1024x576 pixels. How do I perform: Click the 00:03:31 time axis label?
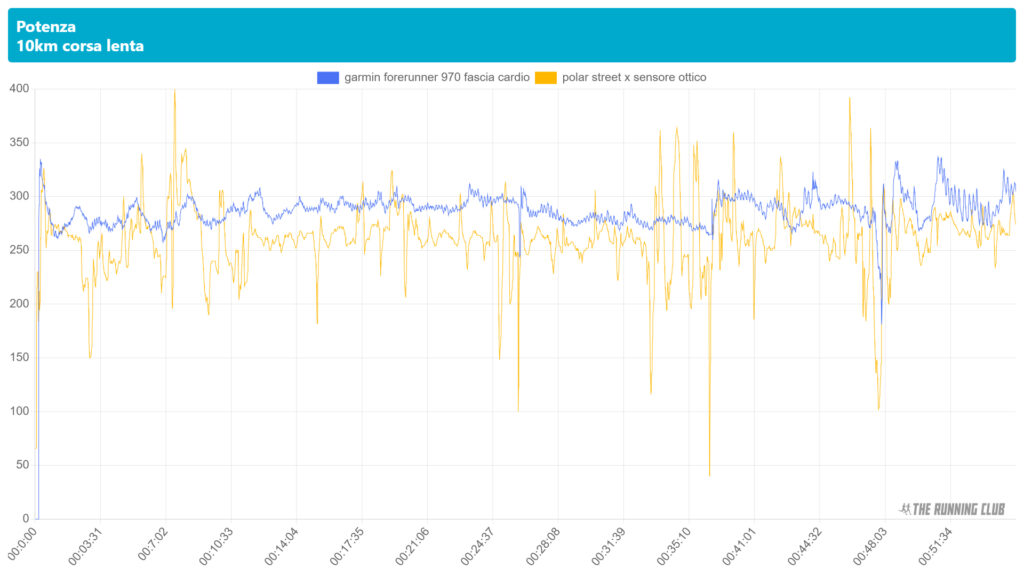tap(86, 546)
